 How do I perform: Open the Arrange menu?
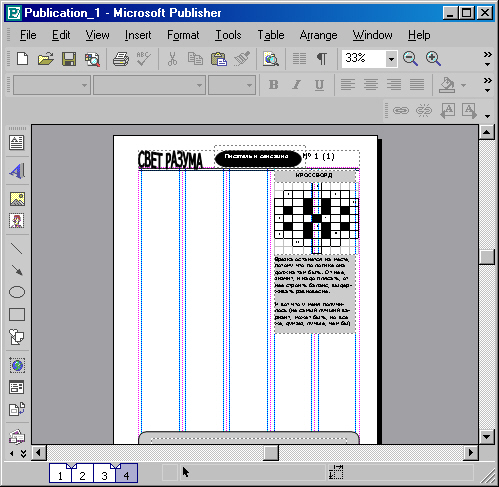coord(318,35)
